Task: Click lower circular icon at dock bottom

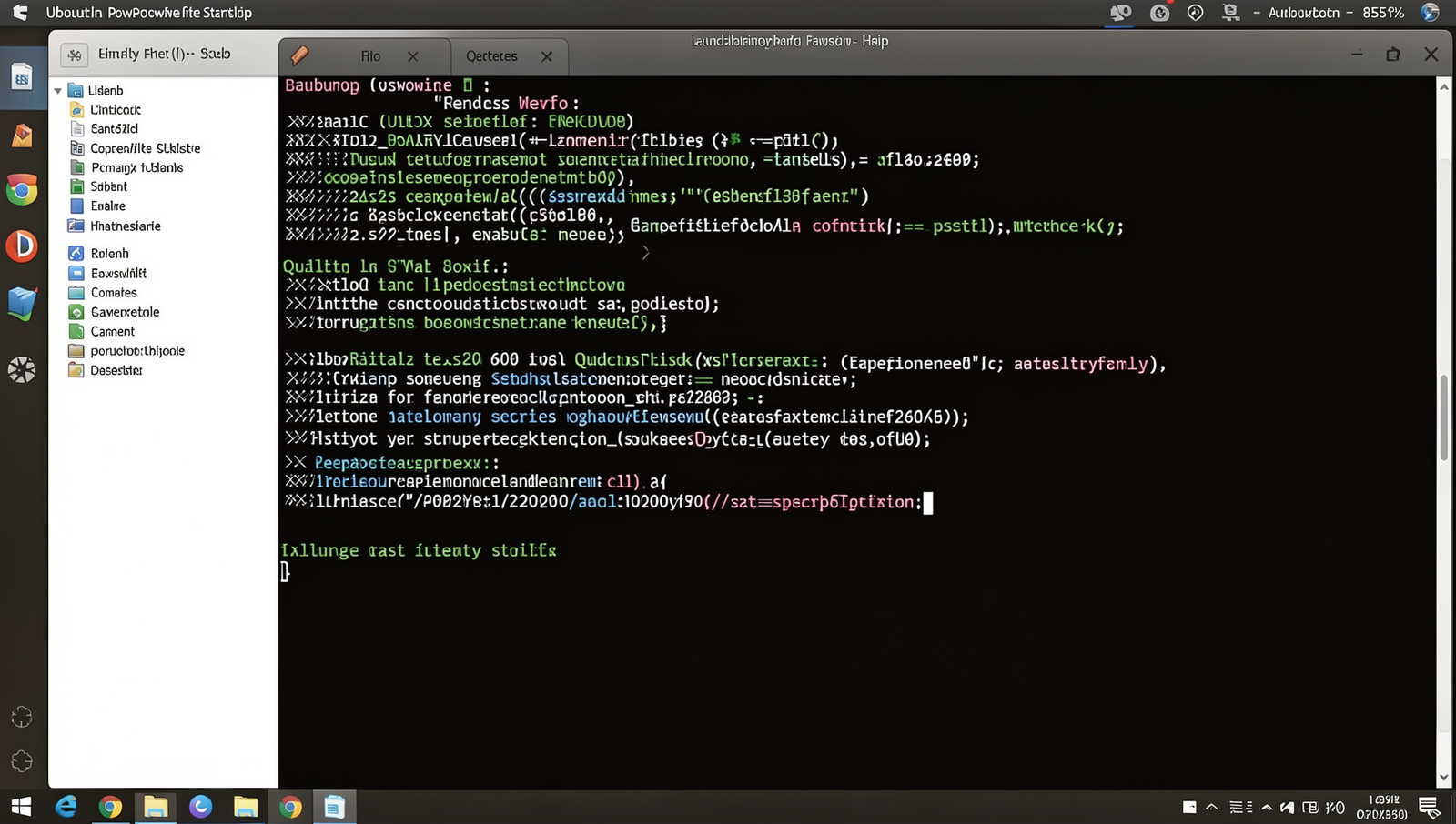Action: point(22,761)
